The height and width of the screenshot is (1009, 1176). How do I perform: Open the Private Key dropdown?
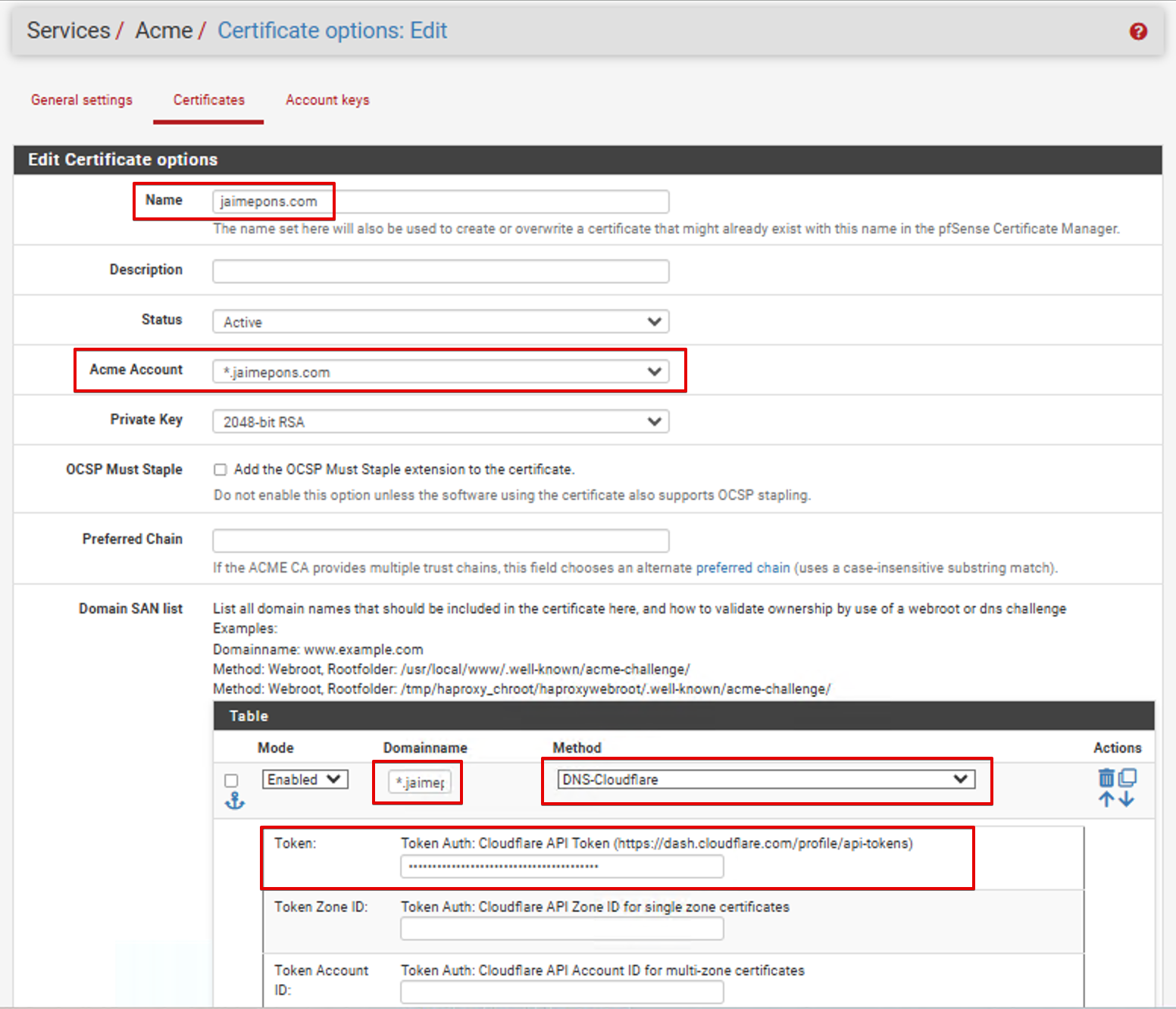(440, 422)
